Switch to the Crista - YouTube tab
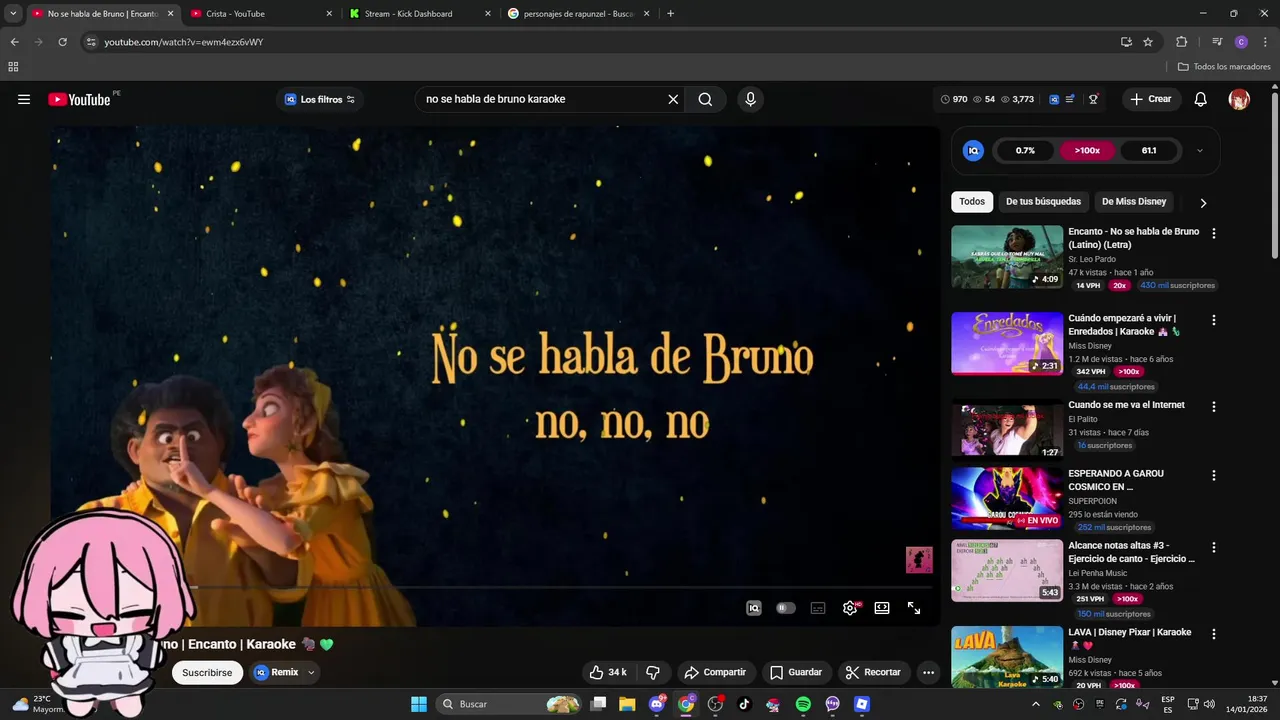 tap(261, 14)
